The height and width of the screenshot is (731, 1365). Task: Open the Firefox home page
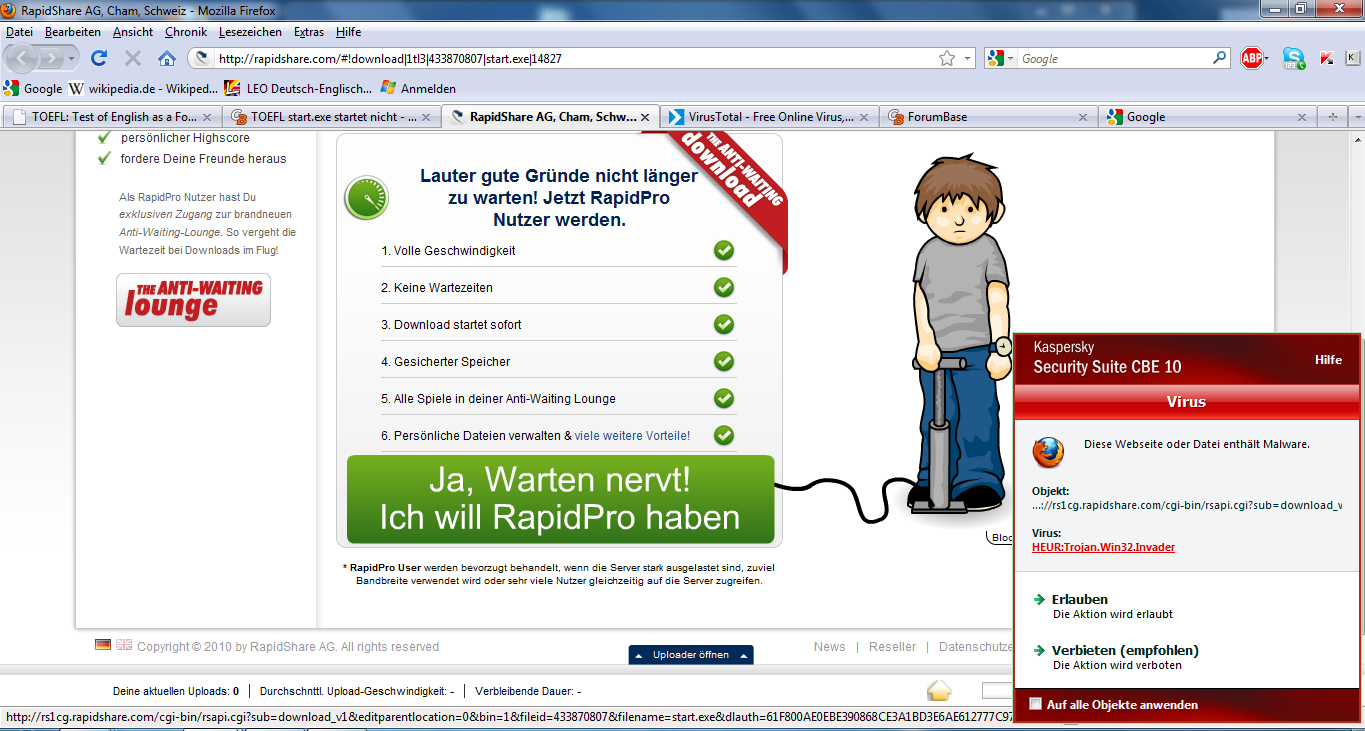click(167, 58)
